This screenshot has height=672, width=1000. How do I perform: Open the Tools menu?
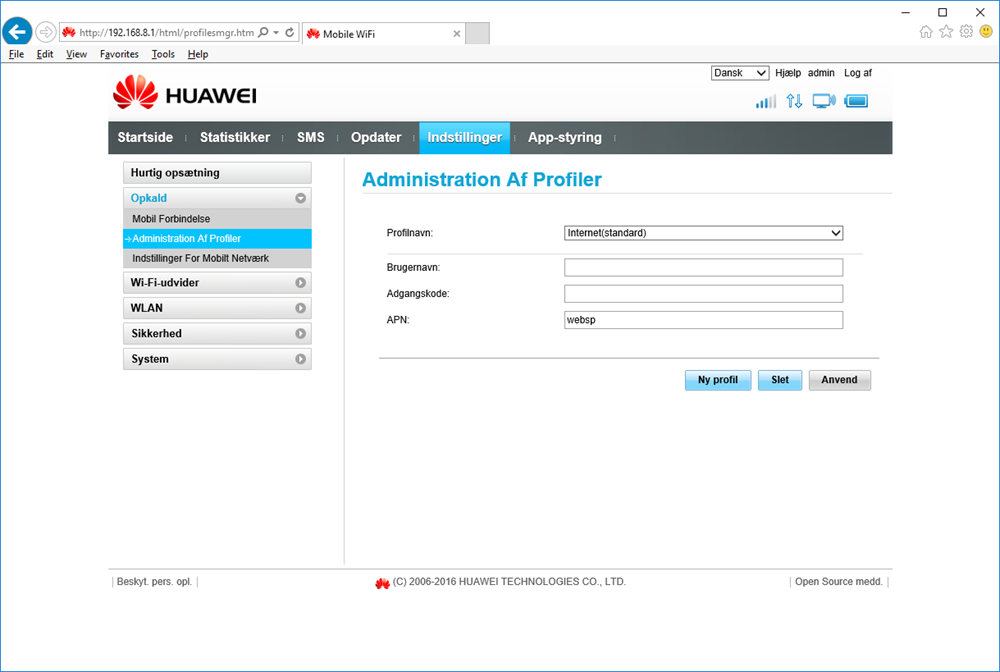(163, 54)
